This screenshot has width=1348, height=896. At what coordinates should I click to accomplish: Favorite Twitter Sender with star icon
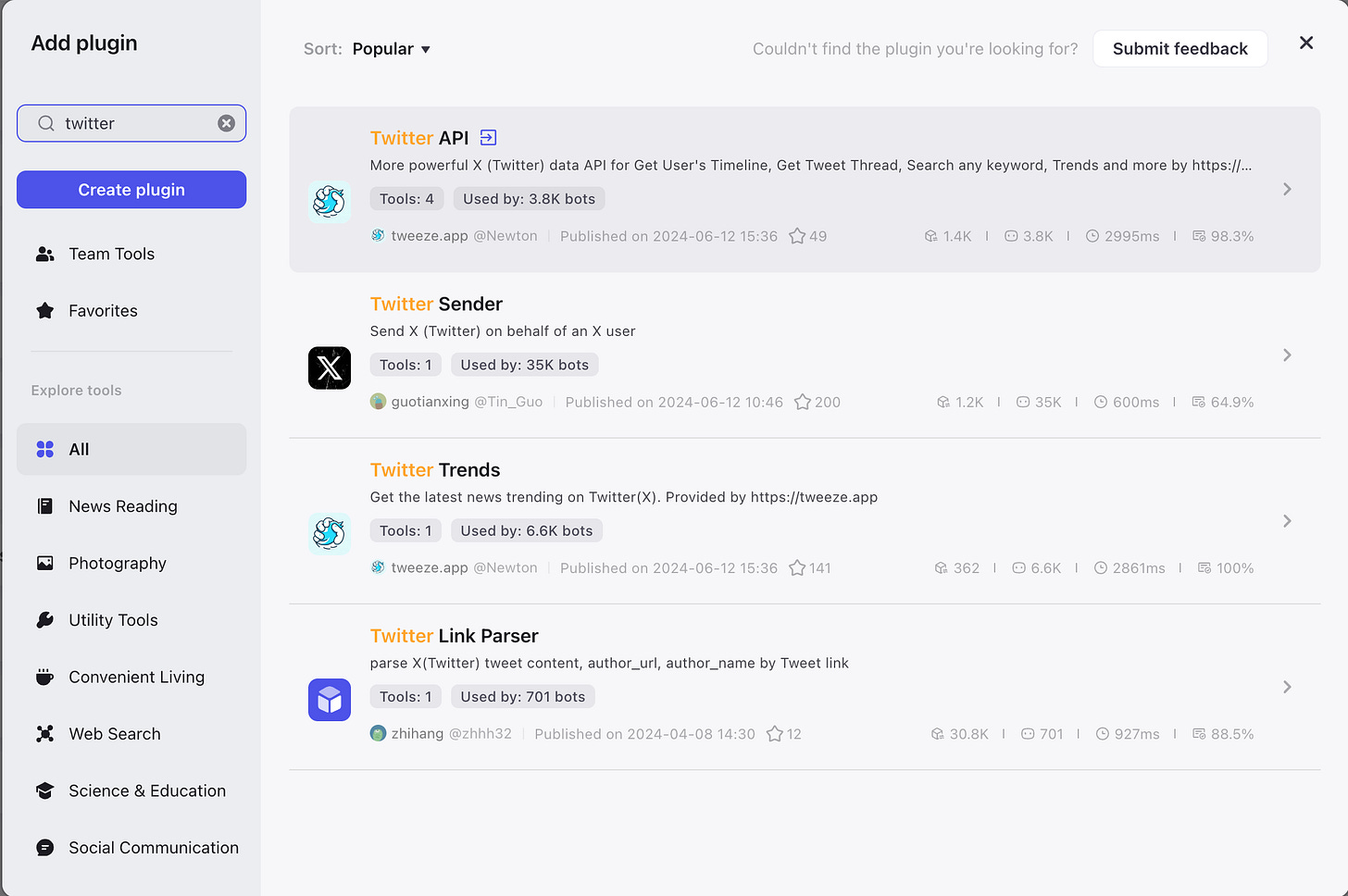pos(803,402)
